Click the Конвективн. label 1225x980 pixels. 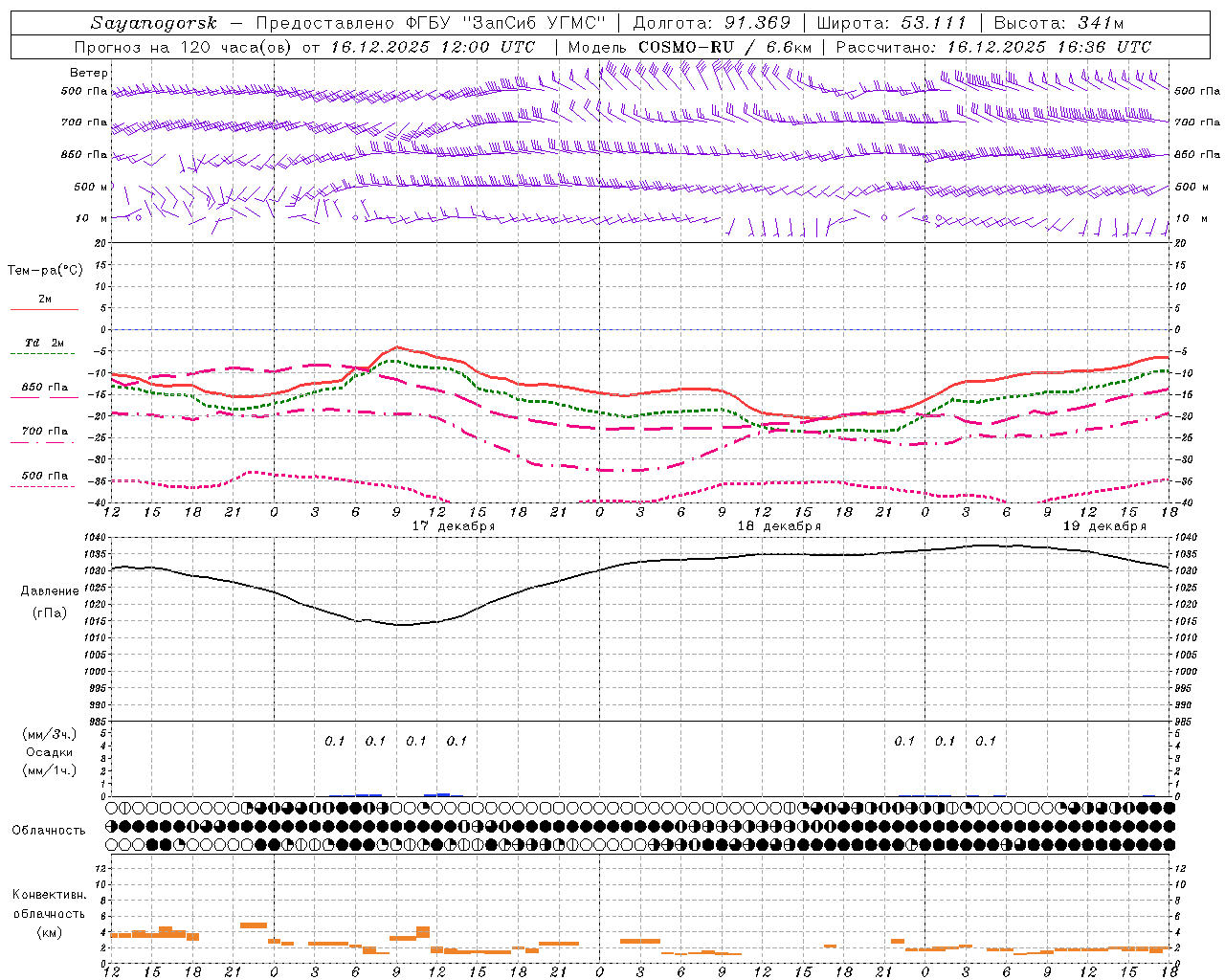coord(49,895)
